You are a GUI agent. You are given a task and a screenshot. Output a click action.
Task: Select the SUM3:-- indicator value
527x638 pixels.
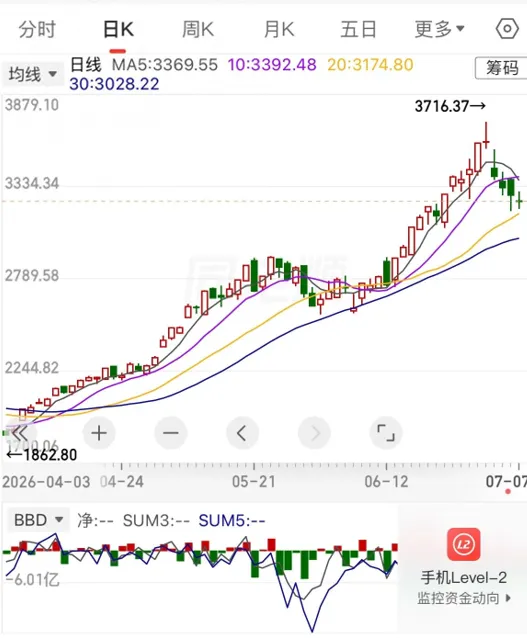(x=156, y=520)
